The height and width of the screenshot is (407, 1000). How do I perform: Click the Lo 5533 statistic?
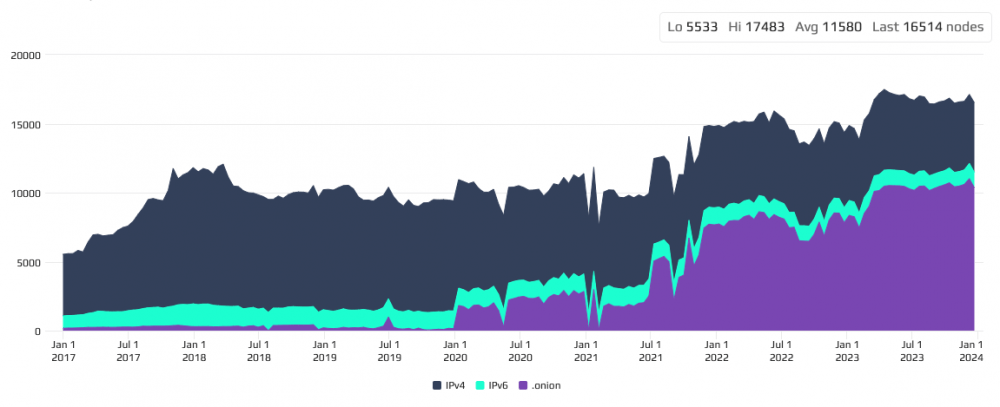point(692,27)
